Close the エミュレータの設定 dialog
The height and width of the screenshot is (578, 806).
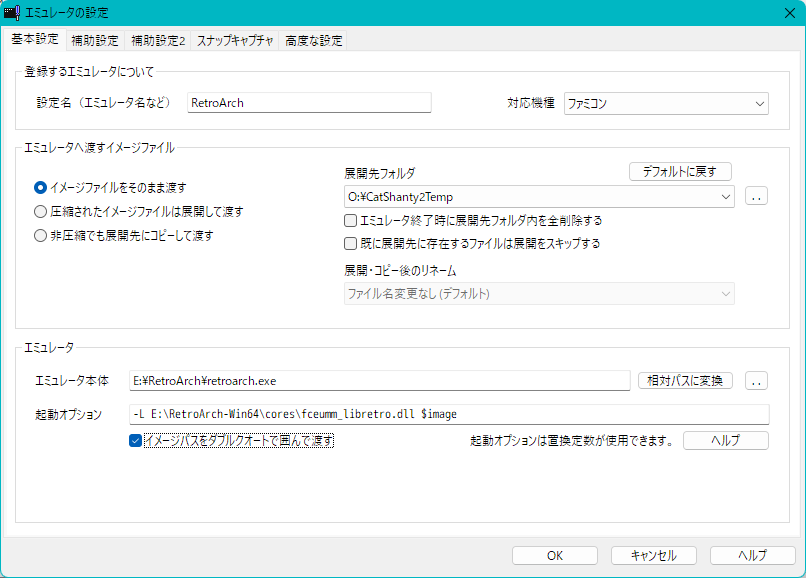click(x=790, y=13)
